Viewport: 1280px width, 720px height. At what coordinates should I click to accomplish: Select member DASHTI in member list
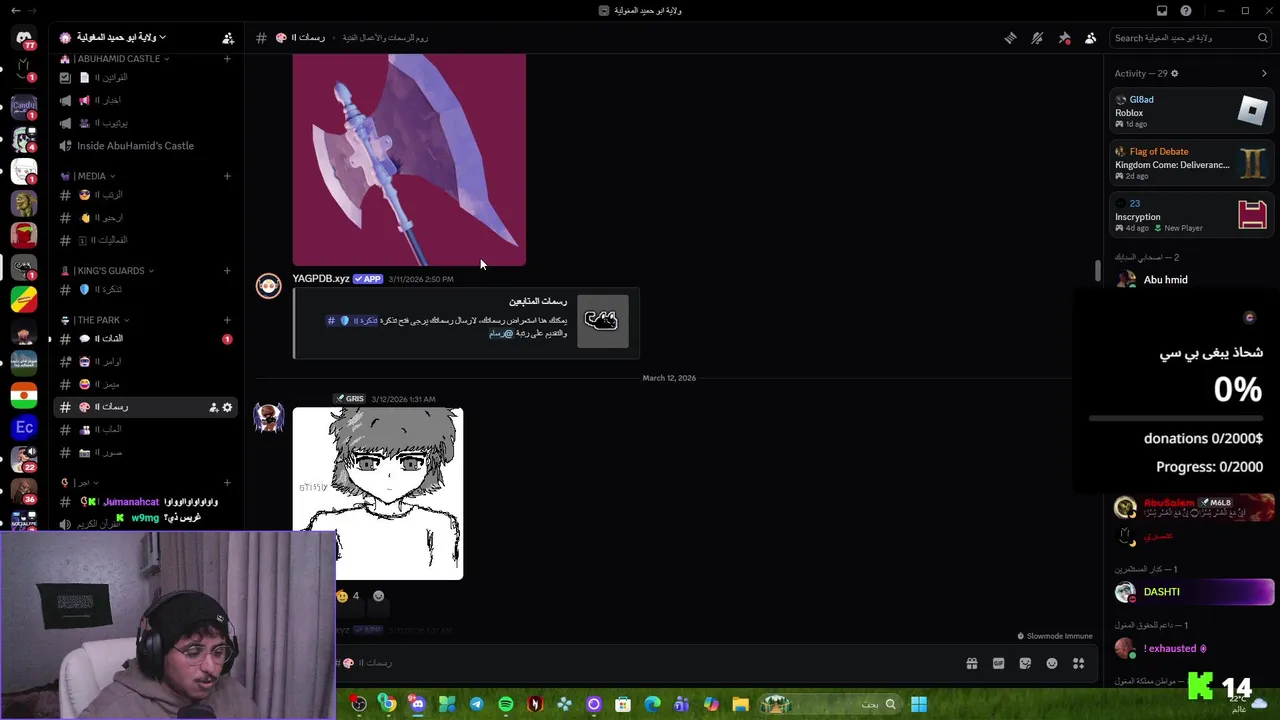click(1192, 592)
